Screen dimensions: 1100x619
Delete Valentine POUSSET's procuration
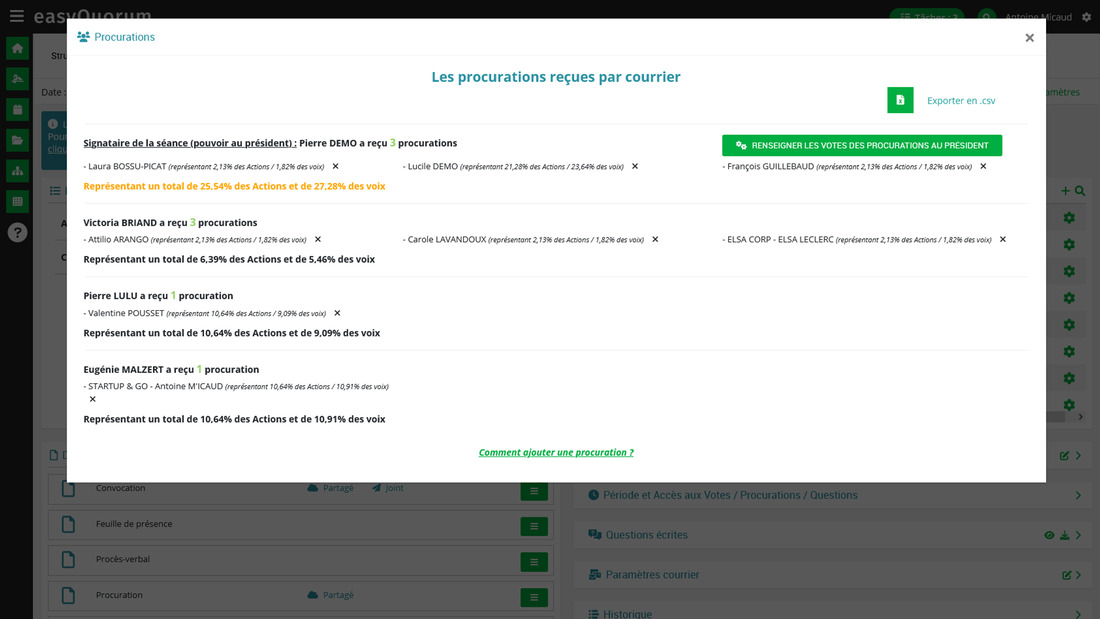pyautogui.click(x=337, y=313)
